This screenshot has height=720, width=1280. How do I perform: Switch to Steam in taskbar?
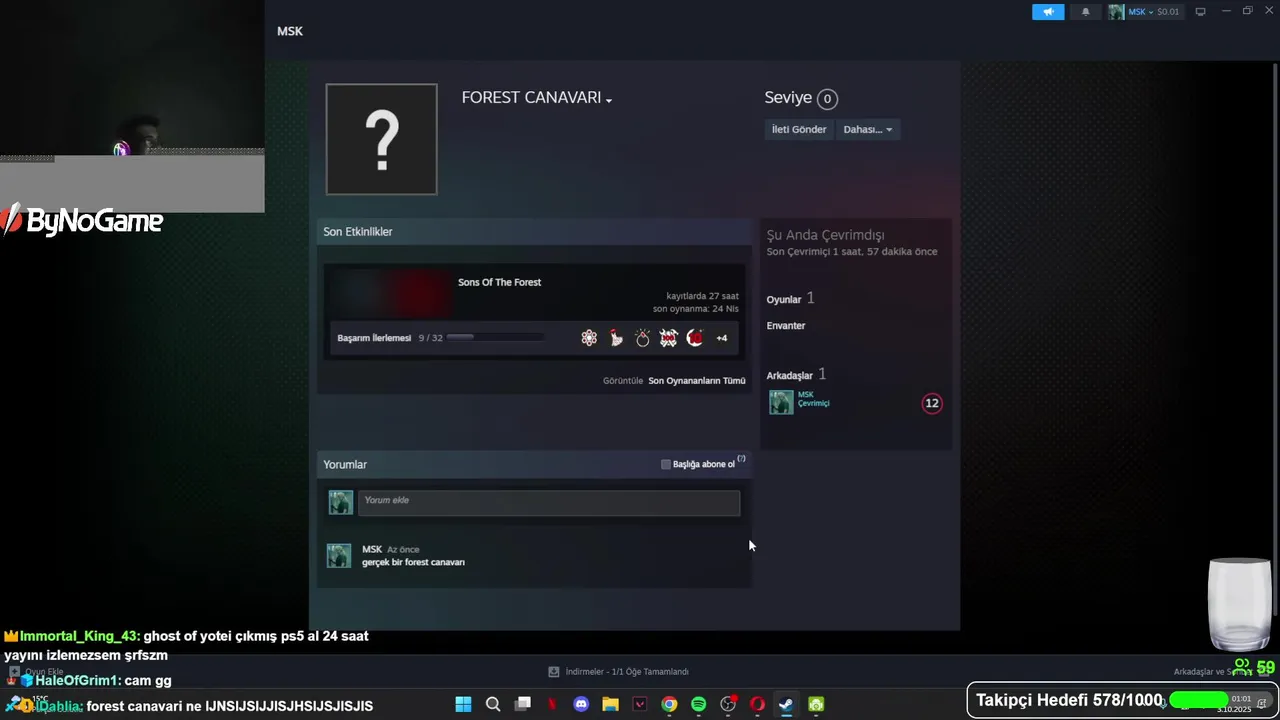click(x=786, y=704)
